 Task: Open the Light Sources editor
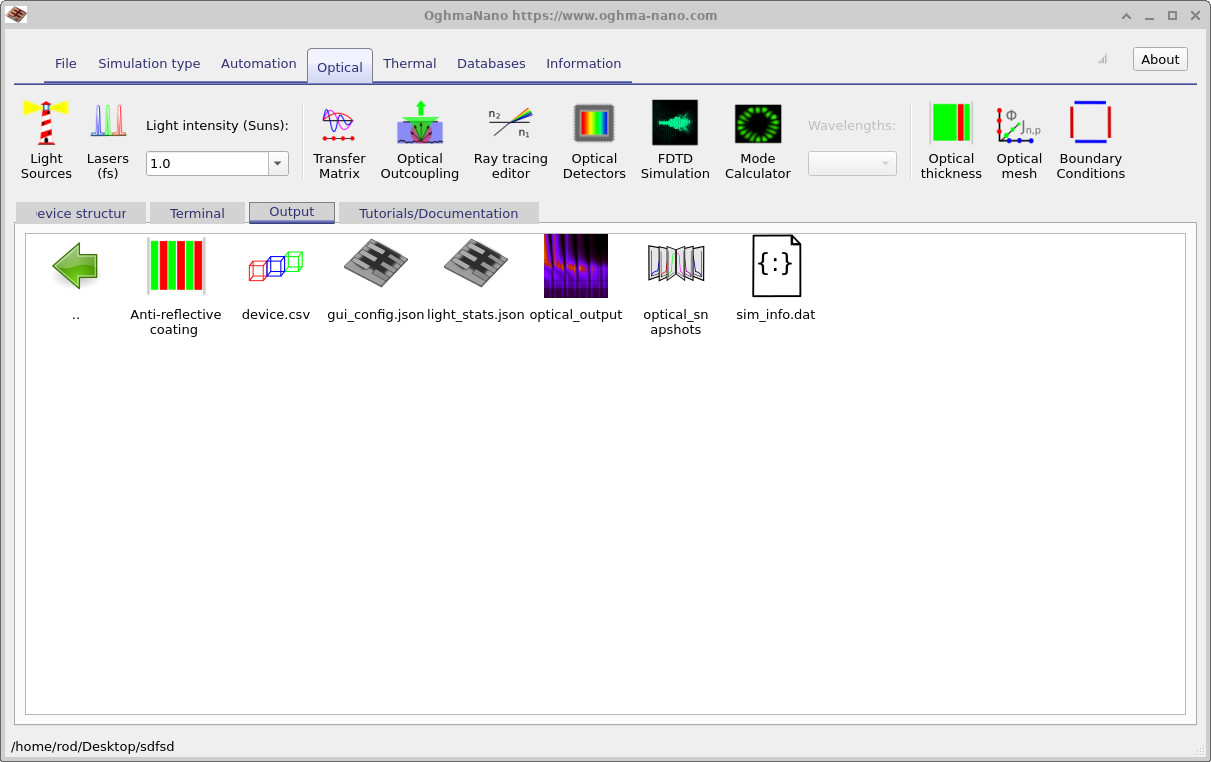tap(46, 140)
